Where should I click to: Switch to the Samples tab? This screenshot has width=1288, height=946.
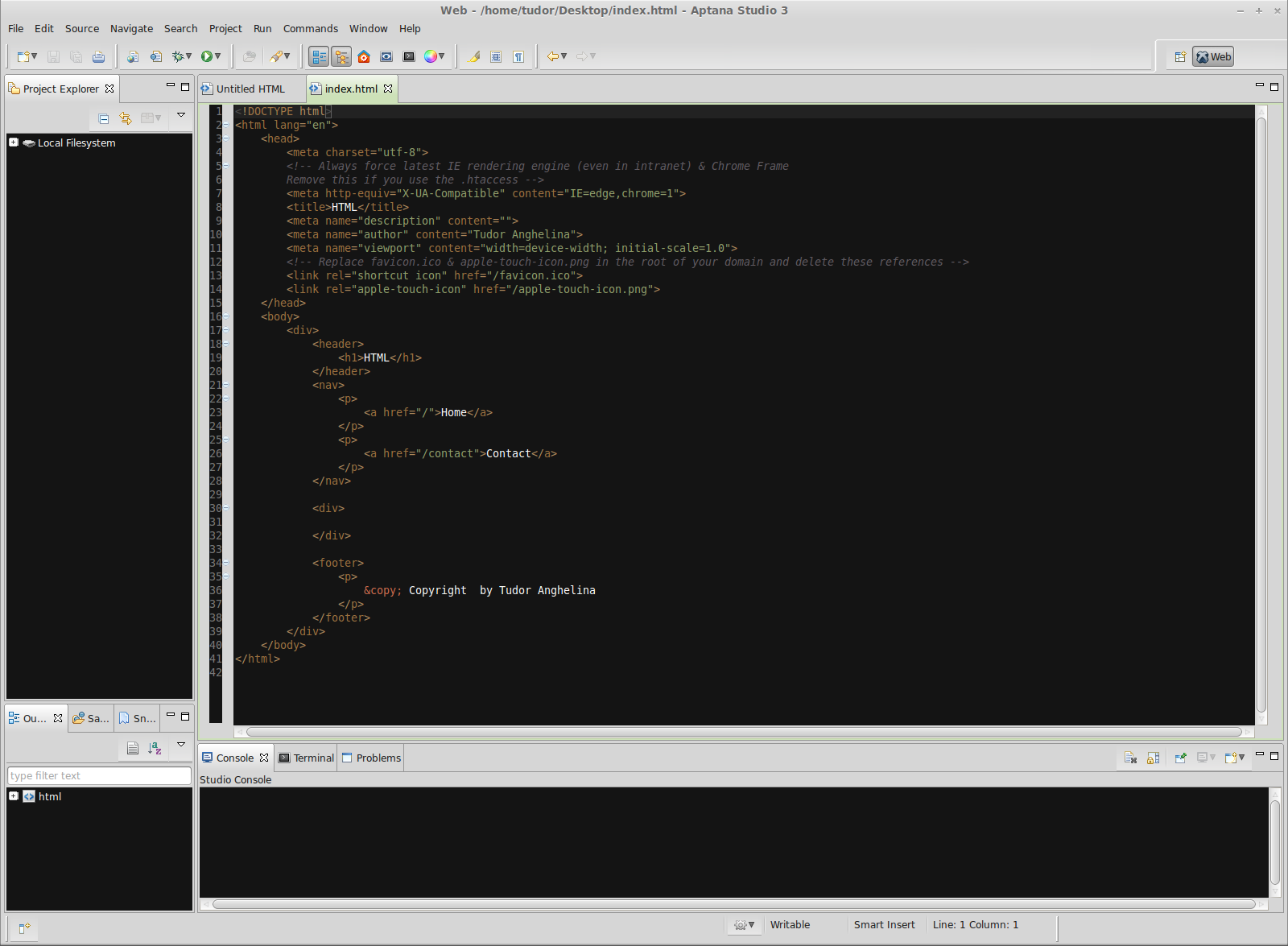[x=91, y=718]
